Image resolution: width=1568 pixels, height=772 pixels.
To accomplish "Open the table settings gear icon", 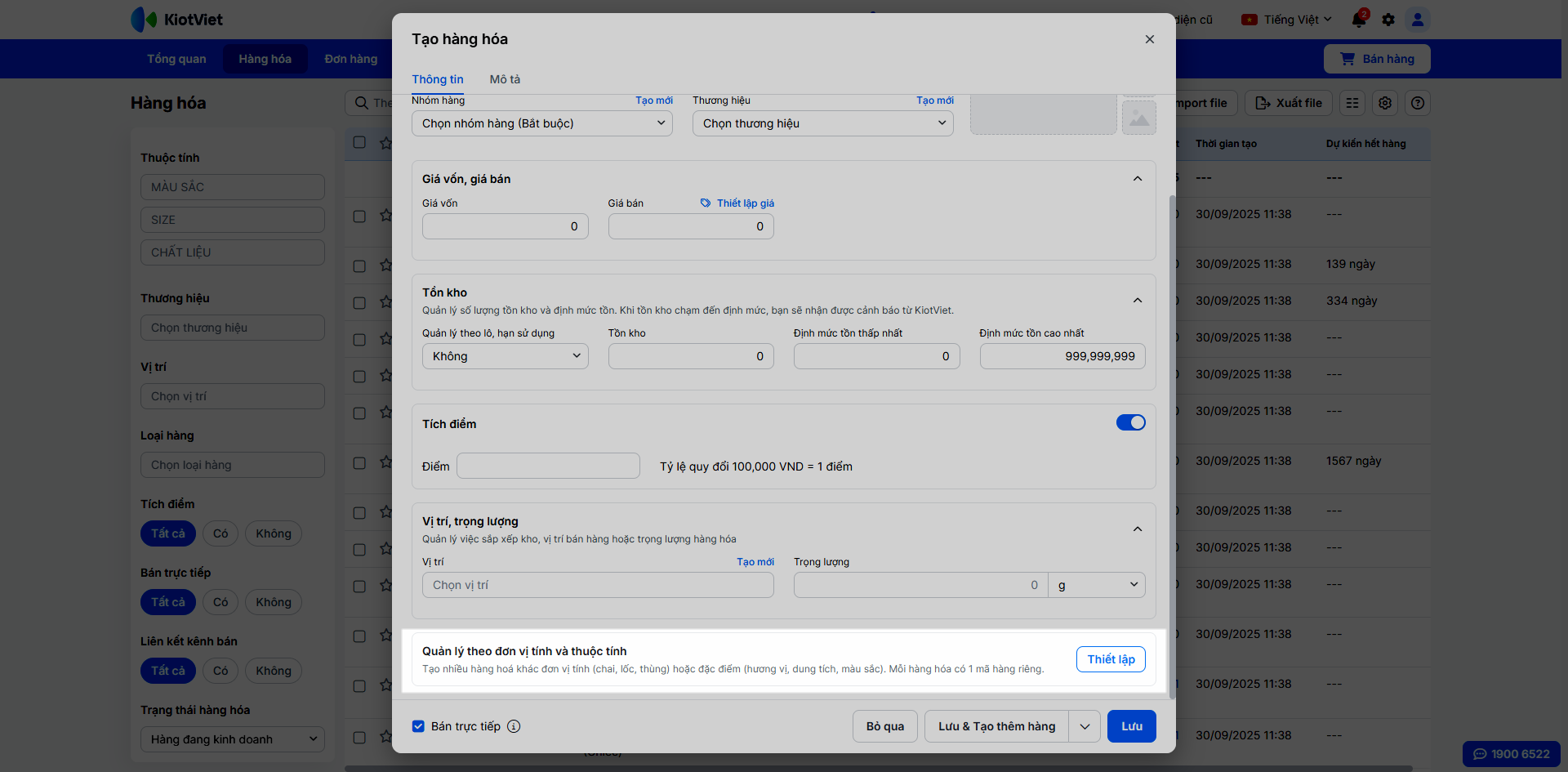I will (1385, 103).
